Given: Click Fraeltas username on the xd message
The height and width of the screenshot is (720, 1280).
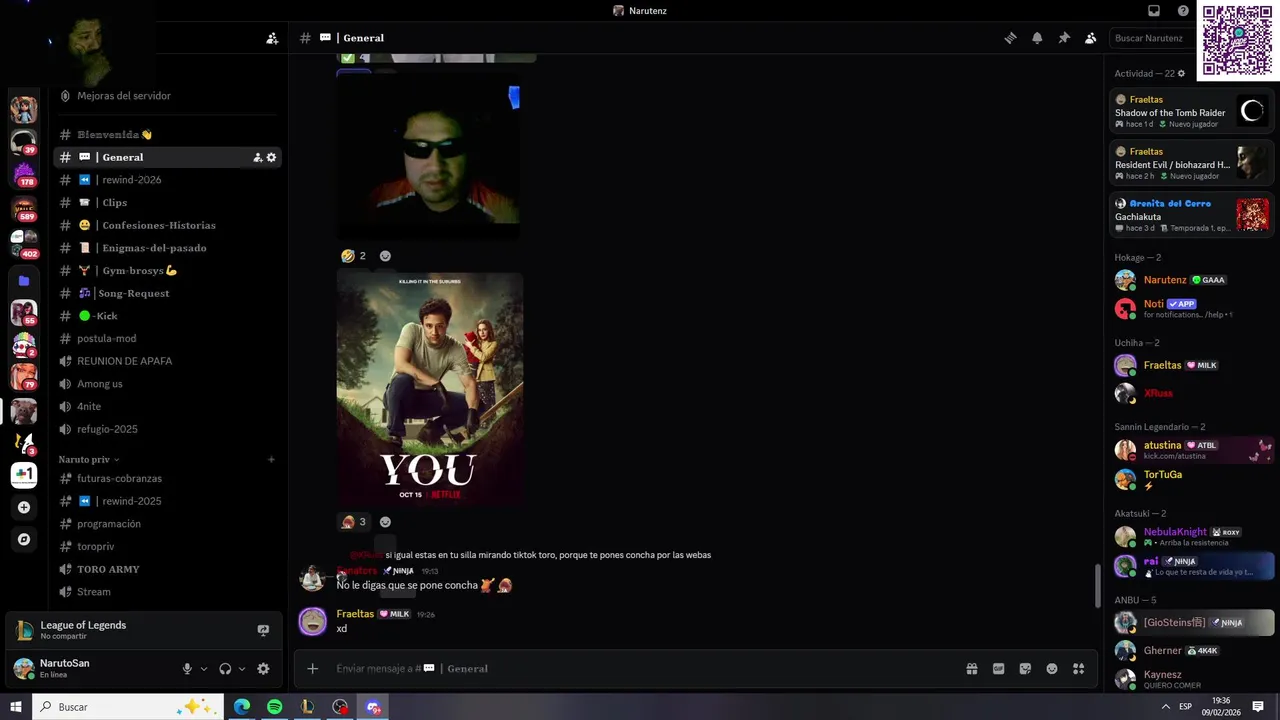Looking at the screenshot, I should [x=355, y=614].
